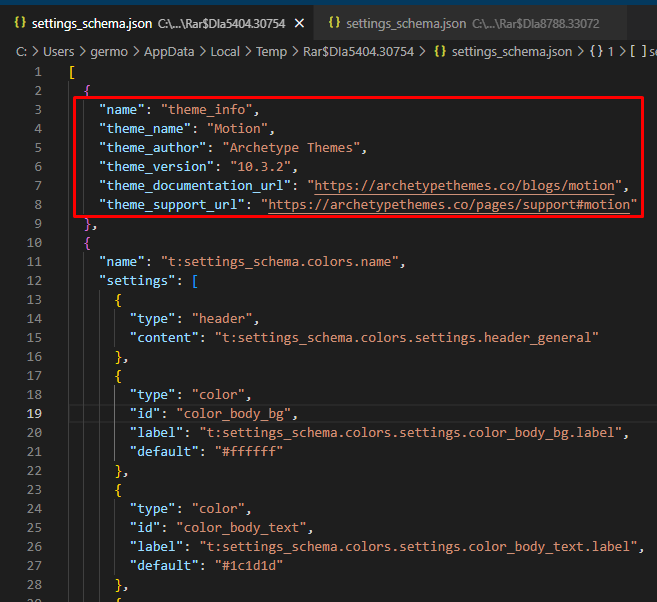Click the "Archetype Themes" author value
The width and height of the screenshot is (657, 602).
[291, 147]
